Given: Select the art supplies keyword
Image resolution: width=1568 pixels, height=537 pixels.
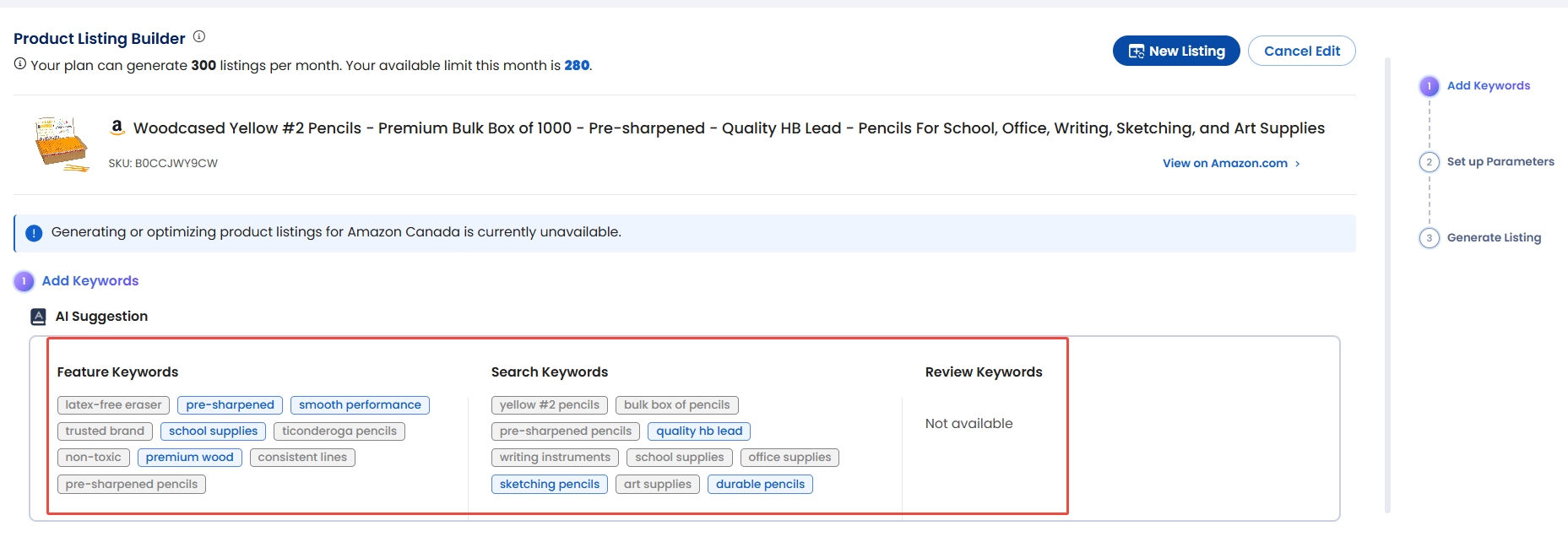Looking at the screenshot, I should [658, 485].
